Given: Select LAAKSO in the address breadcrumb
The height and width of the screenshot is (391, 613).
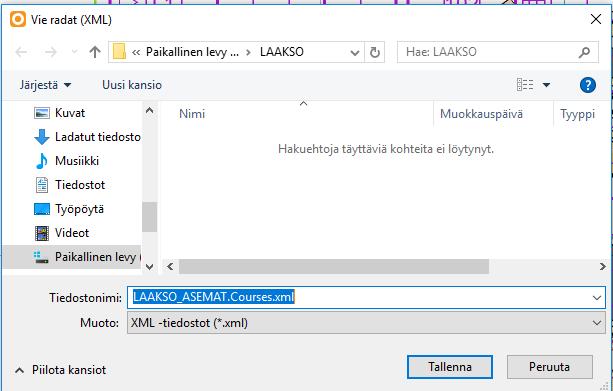Looking at the screenshot, I should tap(281, 52).
